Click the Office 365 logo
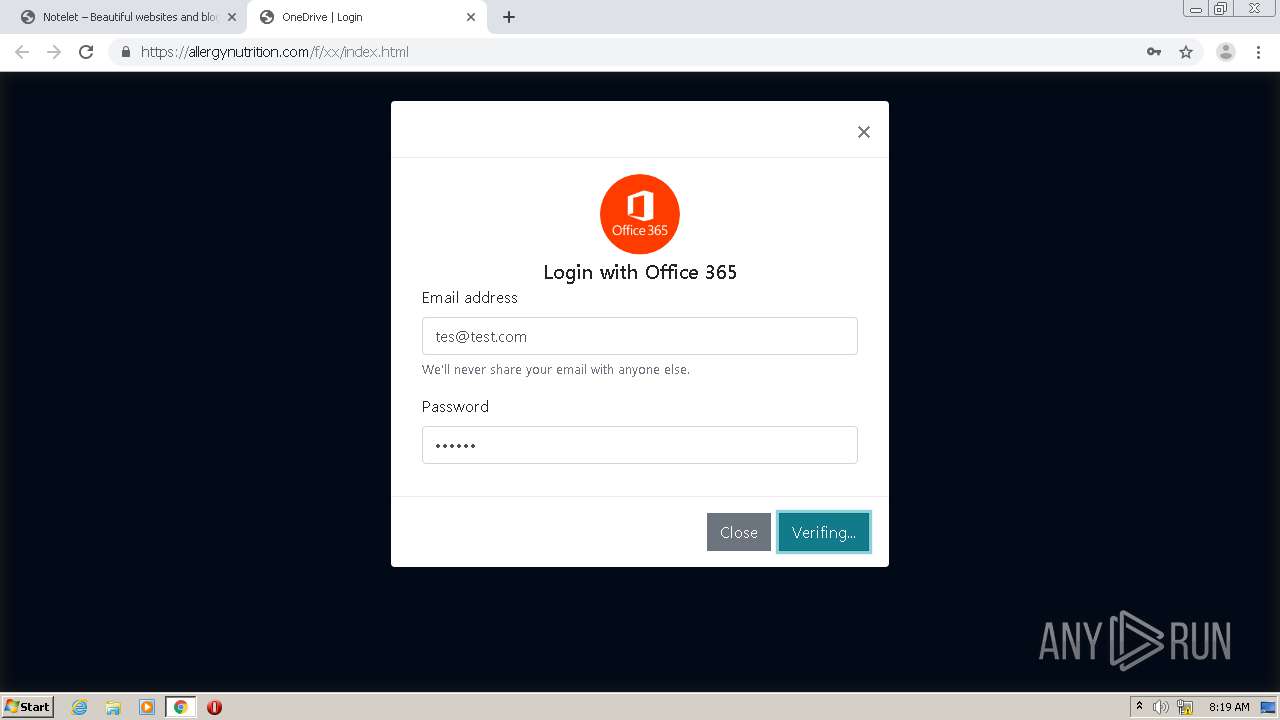The height and width of the screenshot is (720, 1280). click(640, 214)
